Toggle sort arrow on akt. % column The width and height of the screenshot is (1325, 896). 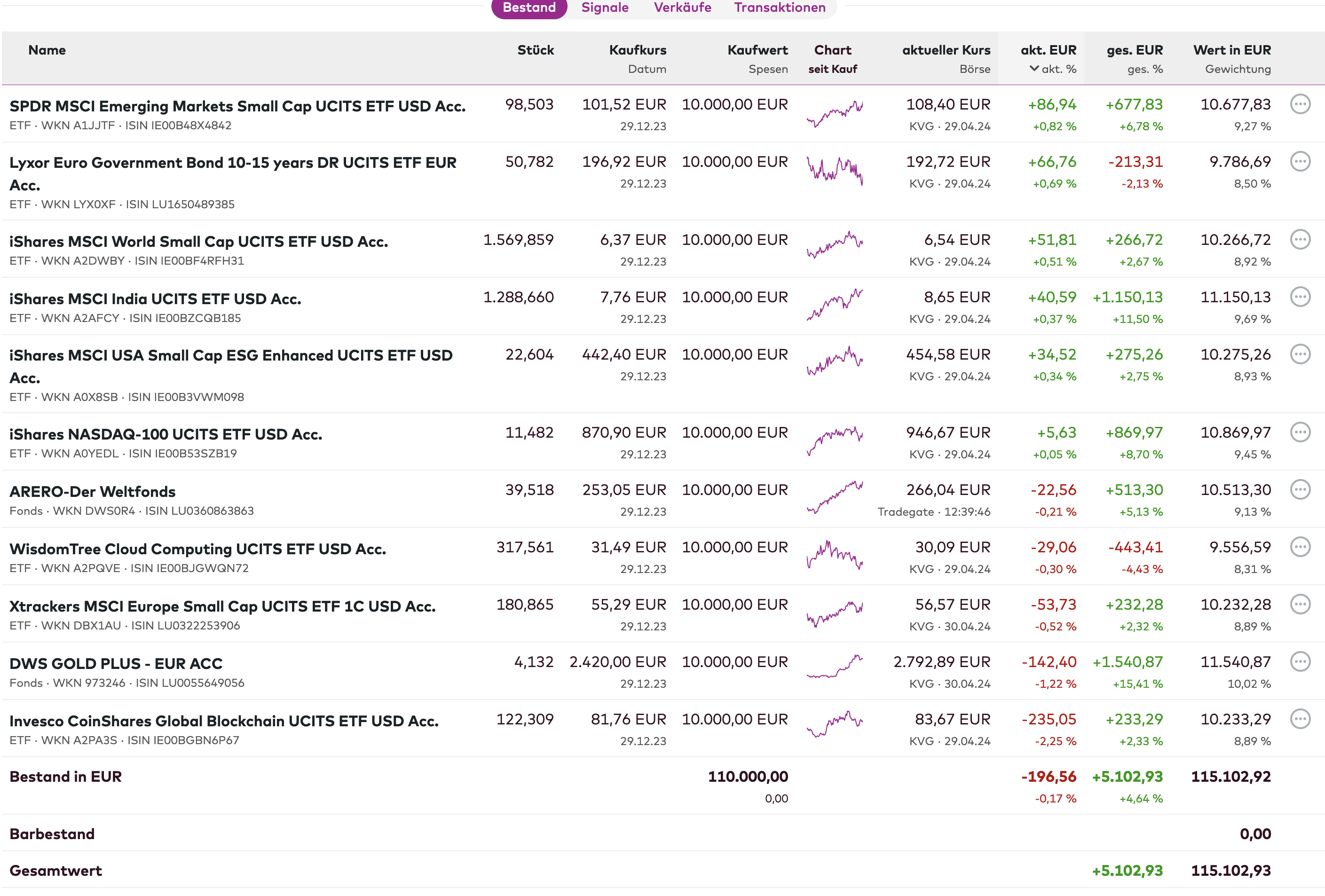point(1033,68)
